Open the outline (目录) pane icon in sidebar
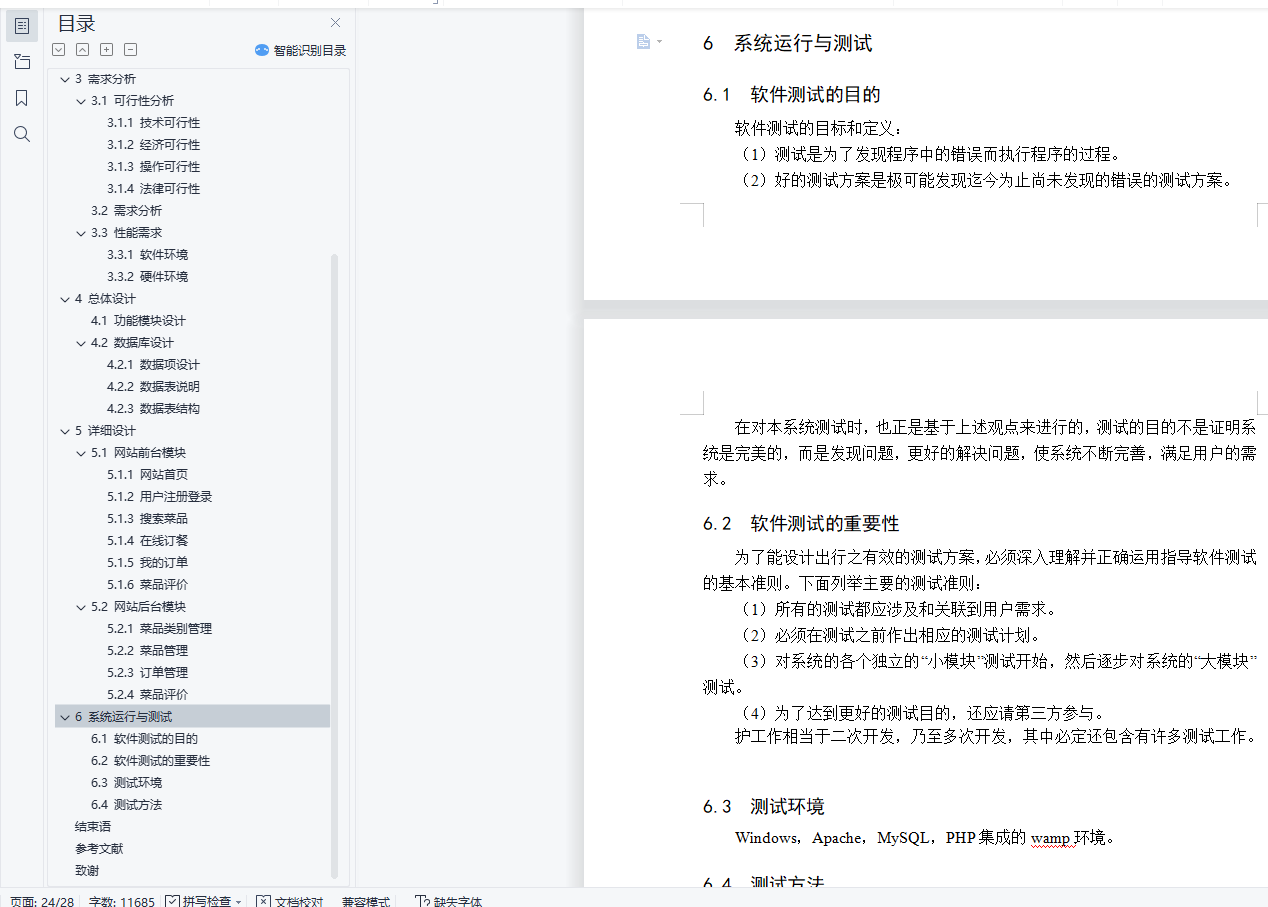This screenshot has height=907, width=1268. tap(22, 25)
